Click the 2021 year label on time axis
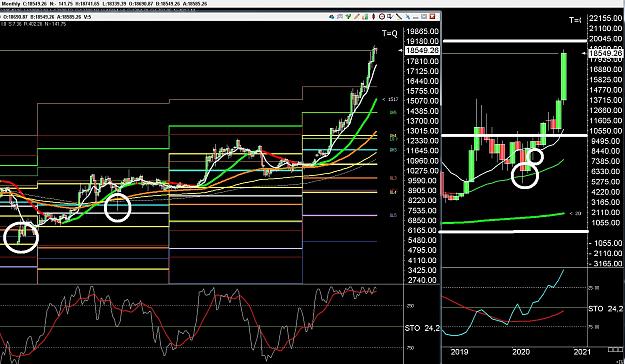This screenshot has width=625, height=364. [x=582, y=352]
